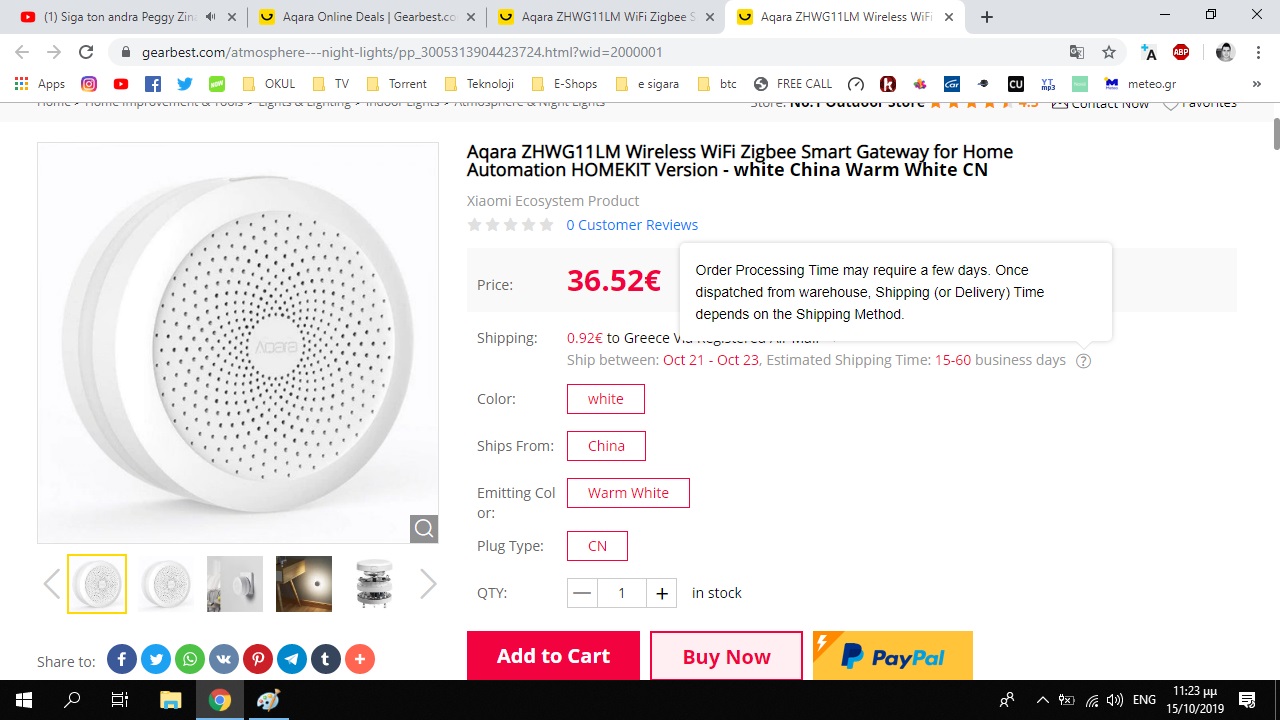Increase quantity with the plus button
1280x720 pixels.
(662, 593)
